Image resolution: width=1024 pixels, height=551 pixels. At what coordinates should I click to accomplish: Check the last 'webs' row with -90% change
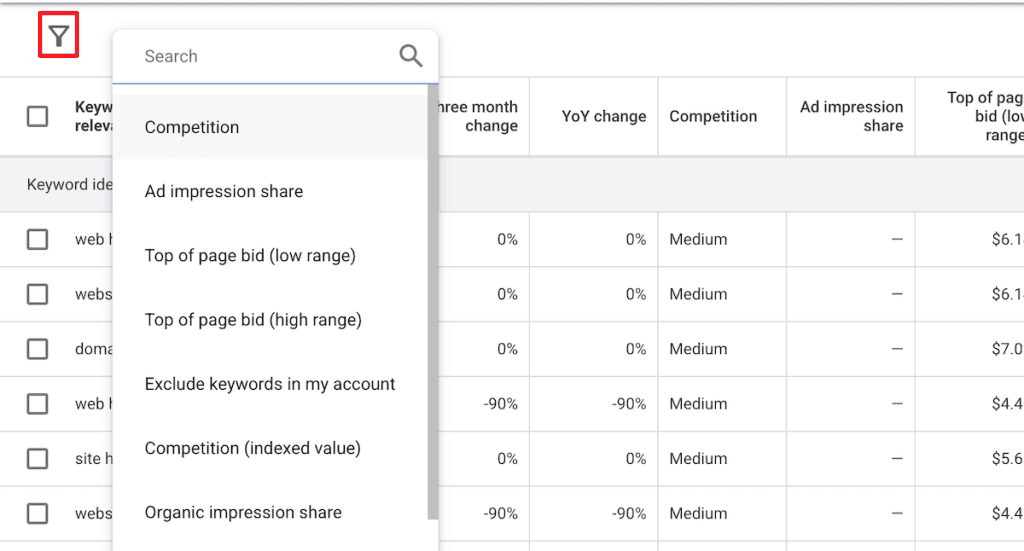tap(37, 514)
